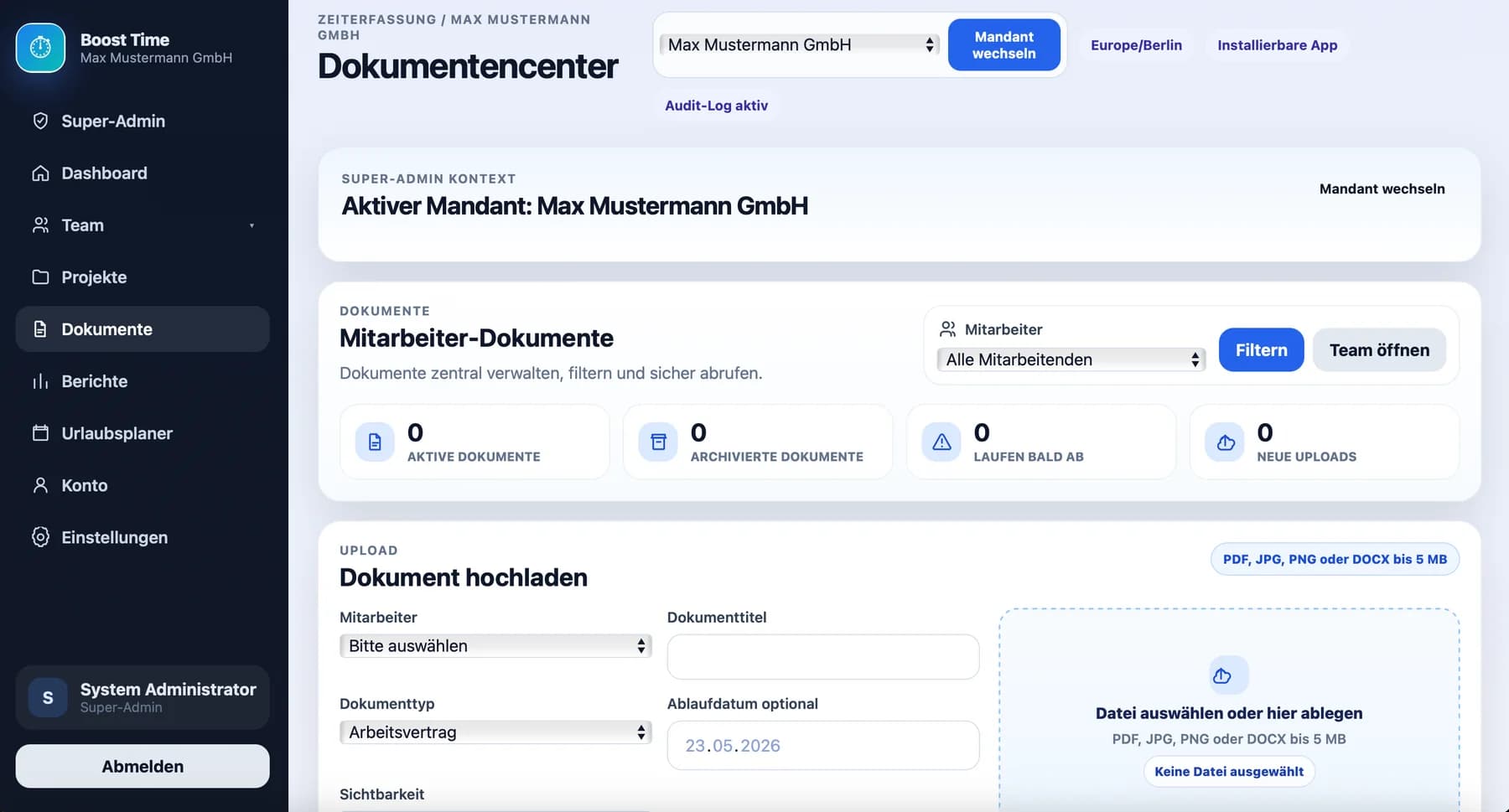1509x812 pixels.
Task: Click the Laufen bald ab warning icon
Action: [x=941, y=442]
